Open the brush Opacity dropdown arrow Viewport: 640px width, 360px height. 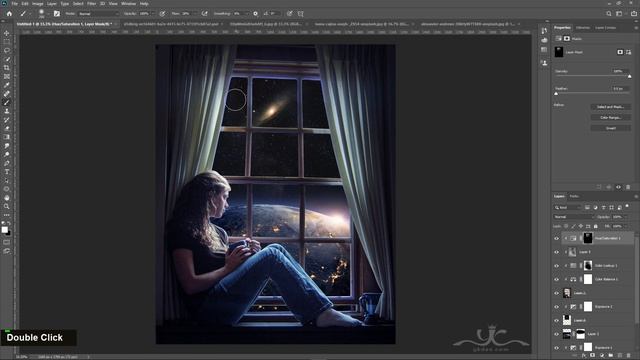(153, 13)
